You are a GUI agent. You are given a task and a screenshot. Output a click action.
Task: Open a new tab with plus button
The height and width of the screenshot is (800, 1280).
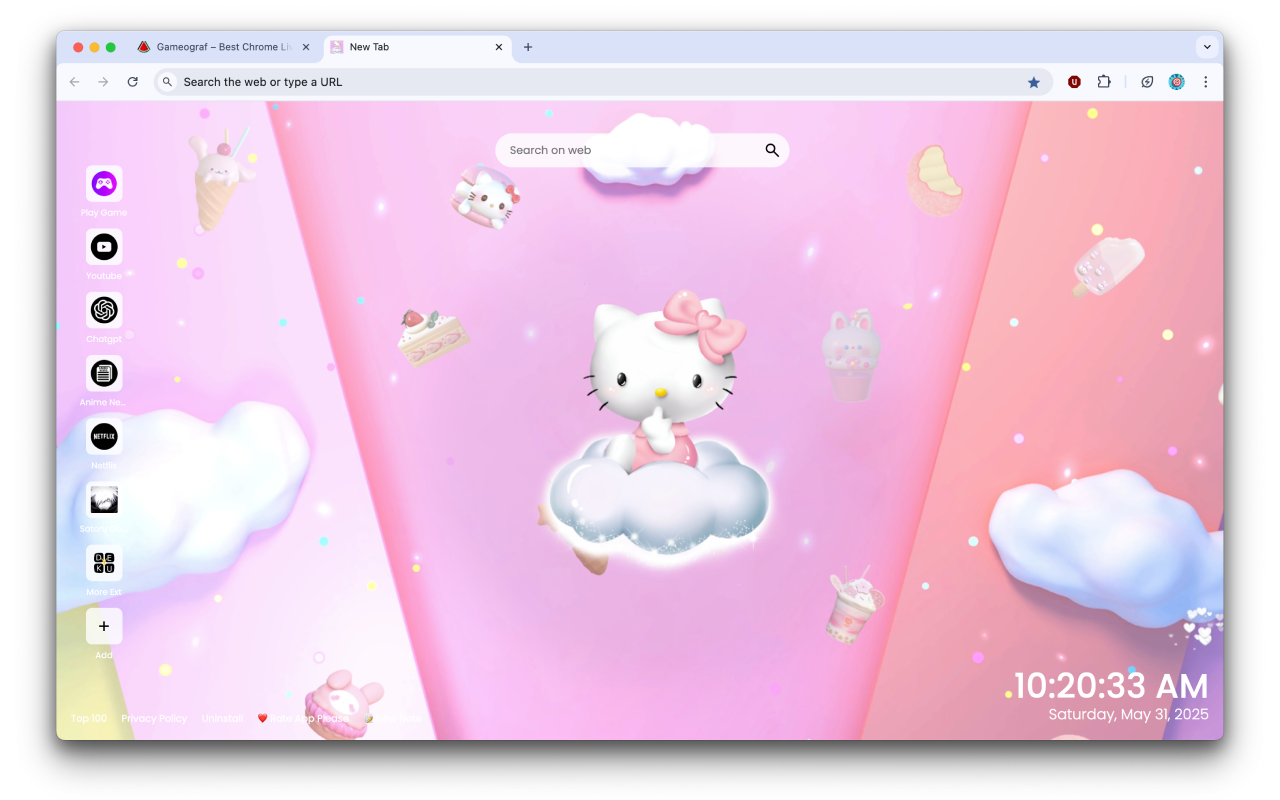(528, 47)
